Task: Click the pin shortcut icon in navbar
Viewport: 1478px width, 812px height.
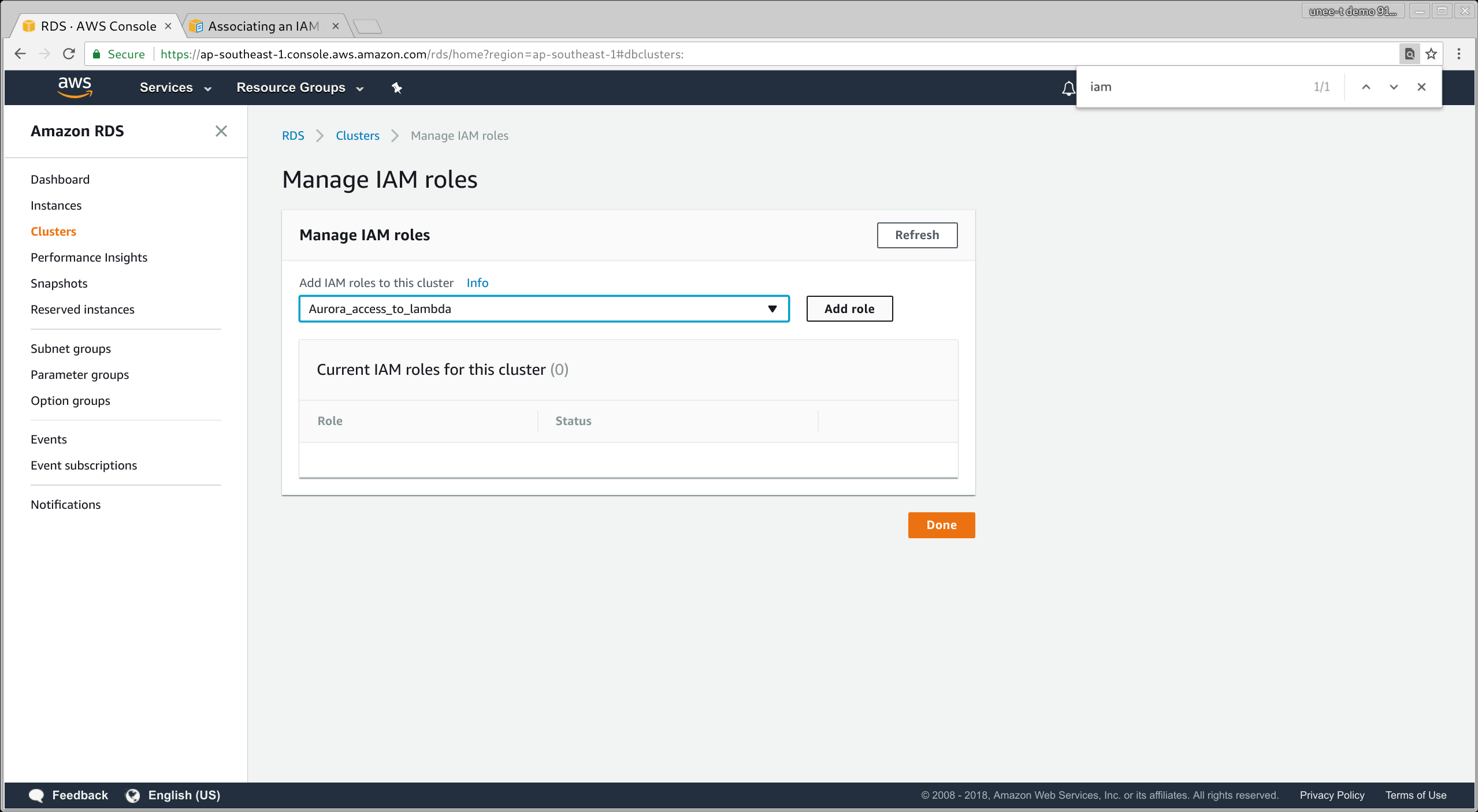Action: (x=396, y=88)
